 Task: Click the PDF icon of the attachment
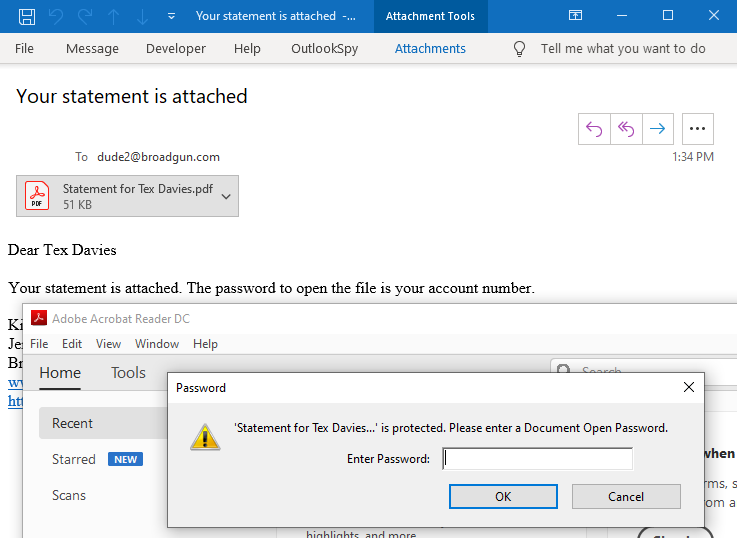pos(37,195)
